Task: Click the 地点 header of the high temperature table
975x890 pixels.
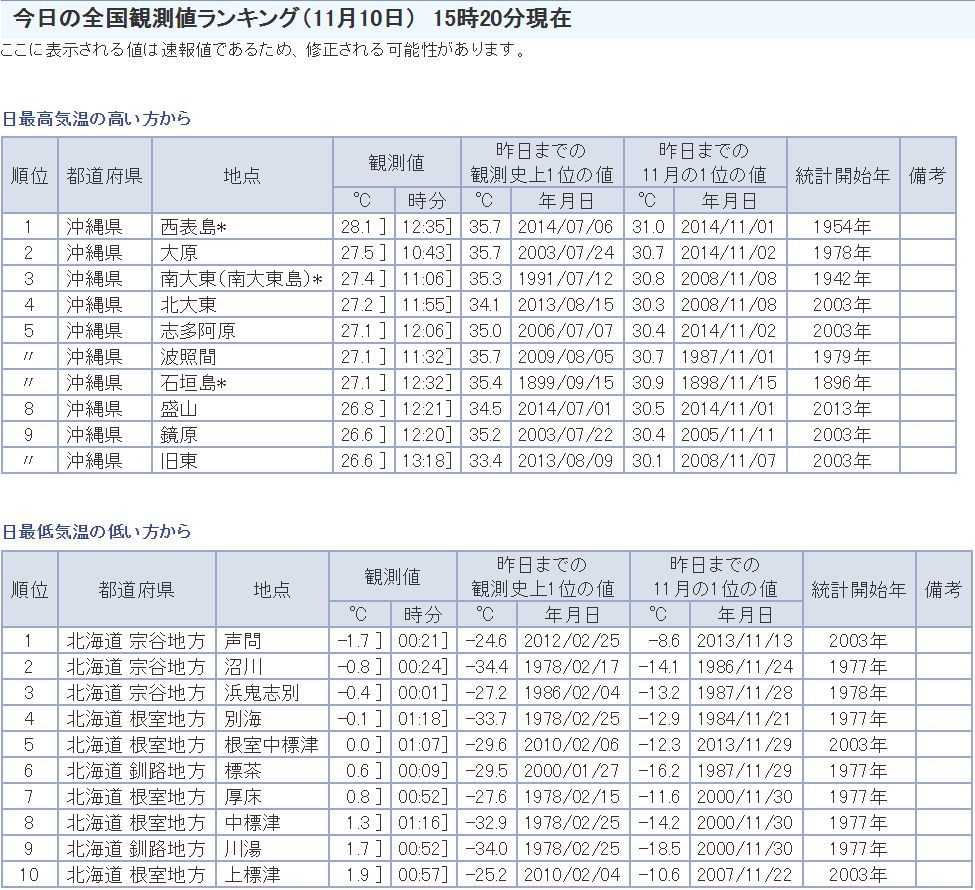Action: point(242,175)
